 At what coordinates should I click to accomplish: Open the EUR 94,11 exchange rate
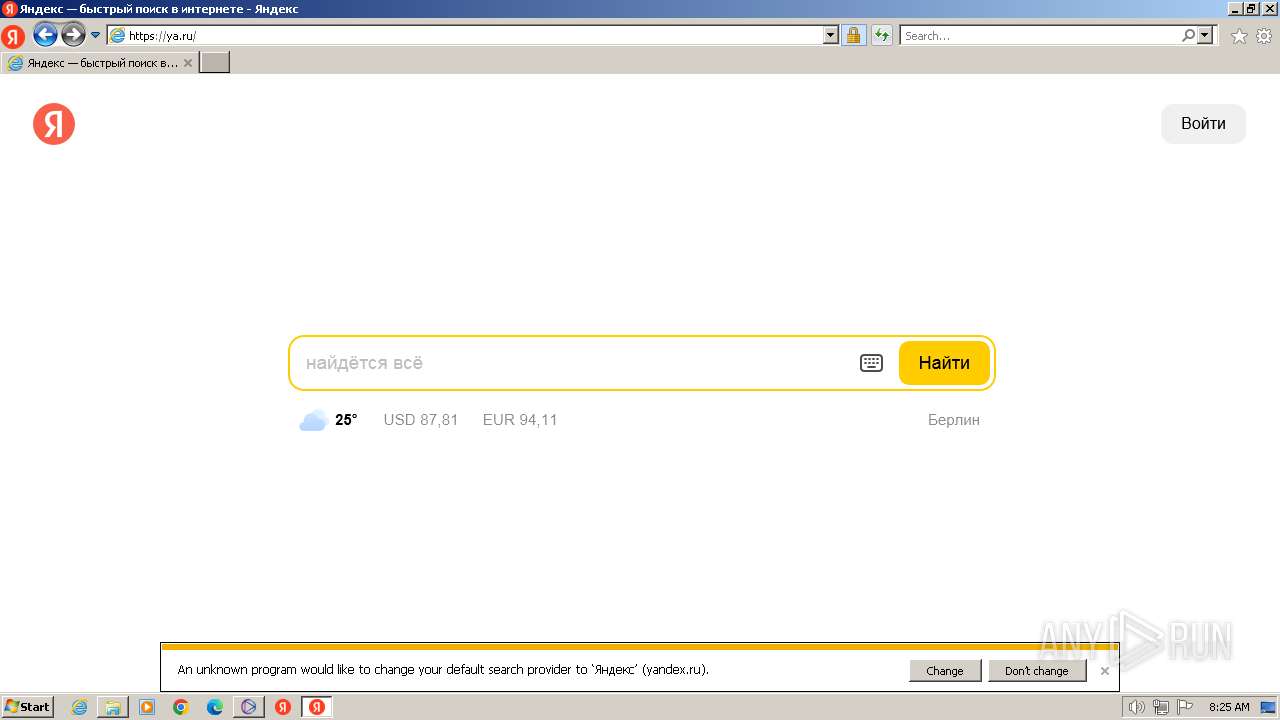[x=520, y=420]
